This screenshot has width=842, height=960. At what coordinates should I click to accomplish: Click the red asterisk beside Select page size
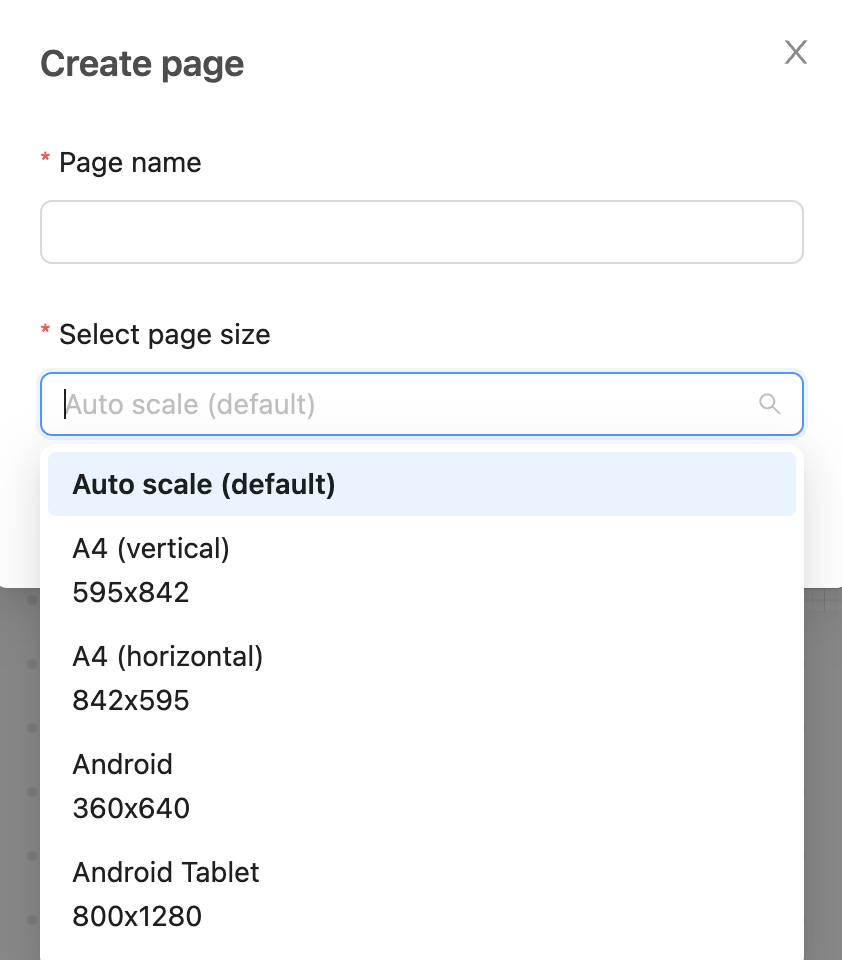click(x=45, y=331)
